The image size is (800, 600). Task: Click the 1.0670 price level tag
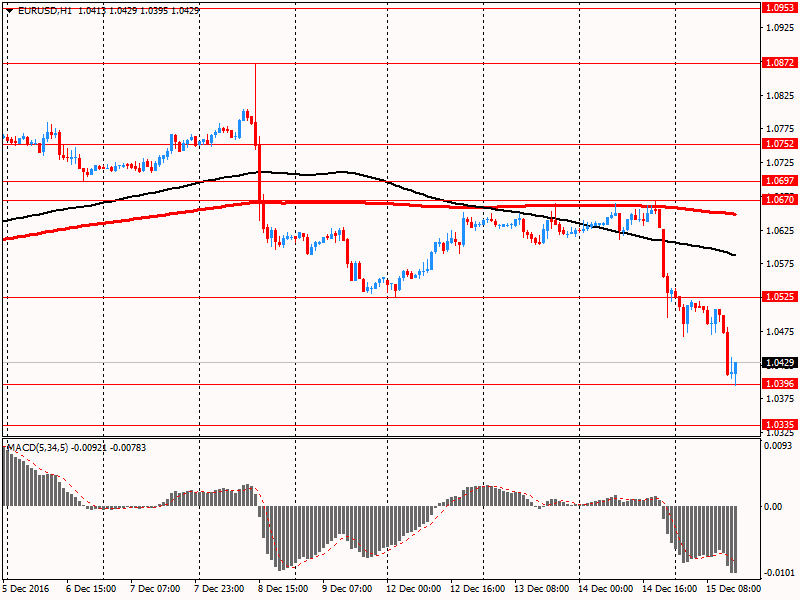tap(780, 199)
